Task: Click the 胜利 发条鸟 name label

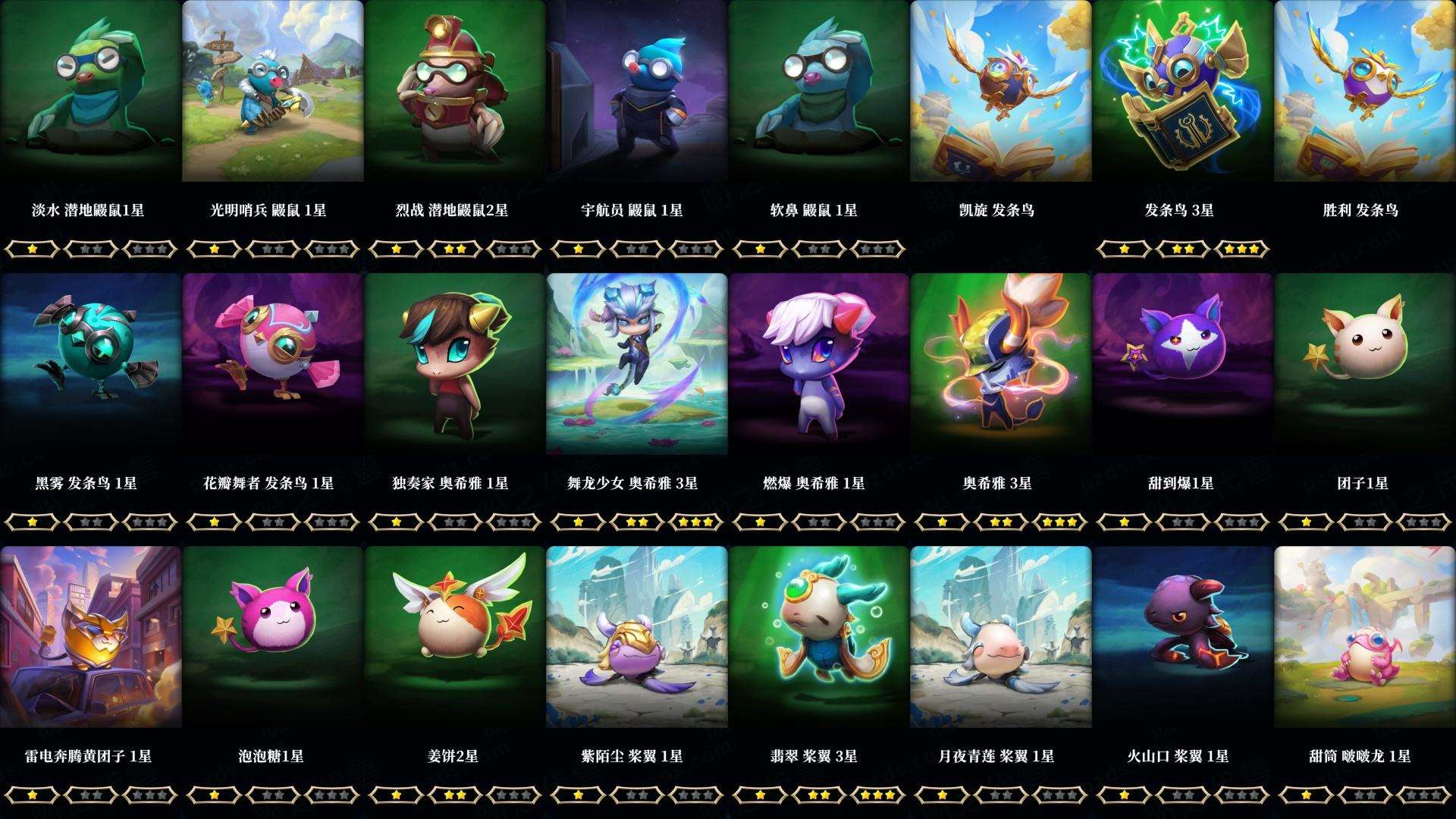Action: 1361,210
